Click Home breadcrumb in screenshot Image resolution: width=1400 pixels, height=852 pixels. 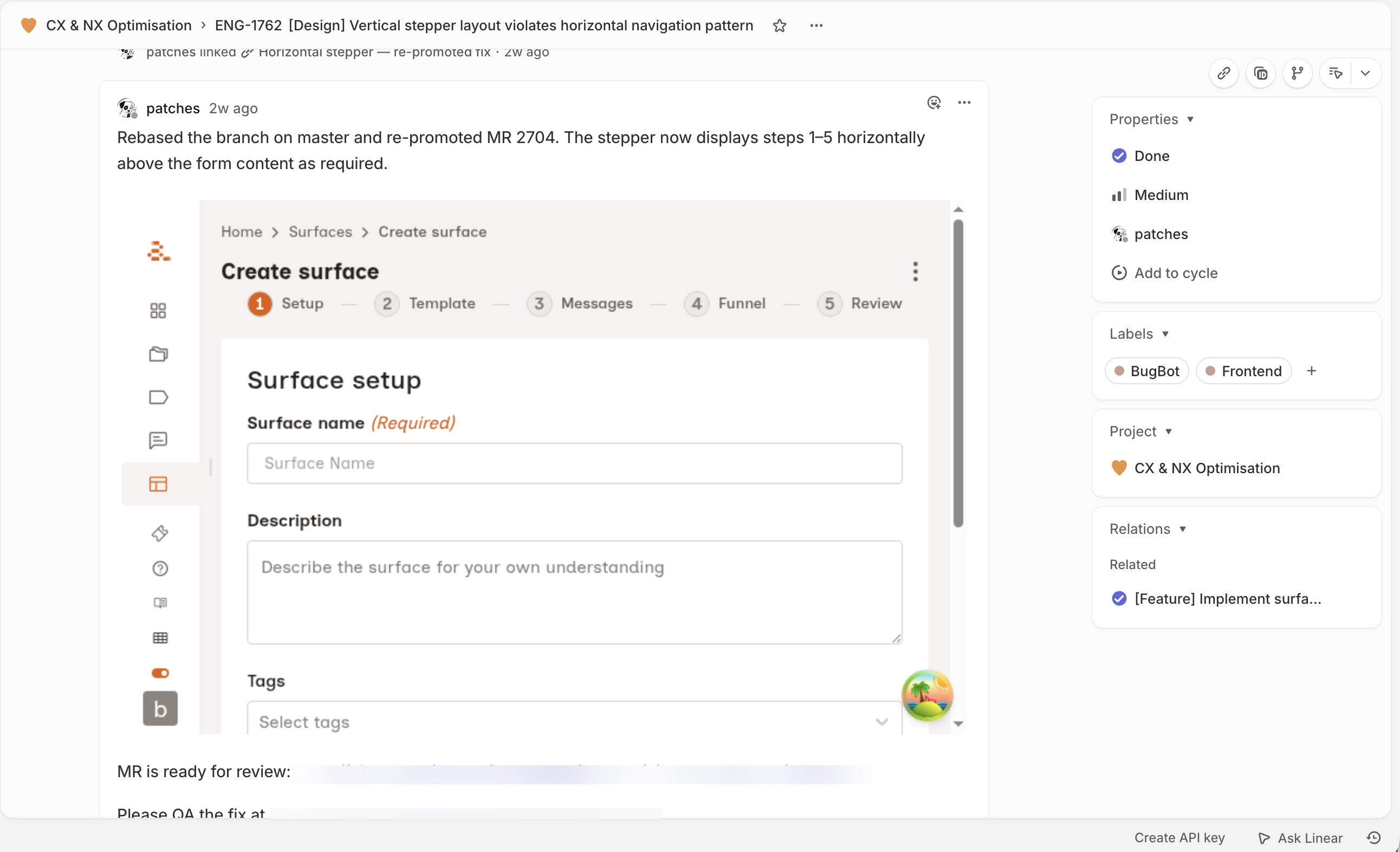tap(242, 232)
